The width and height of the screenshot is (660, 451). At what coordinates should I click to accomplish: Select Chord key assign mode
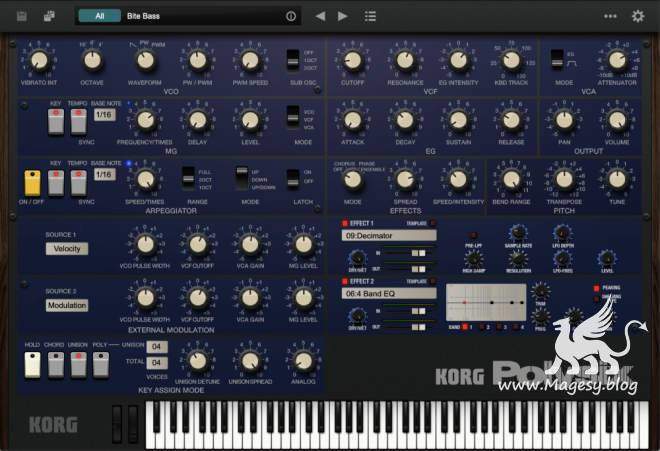[x=56, y=365]
